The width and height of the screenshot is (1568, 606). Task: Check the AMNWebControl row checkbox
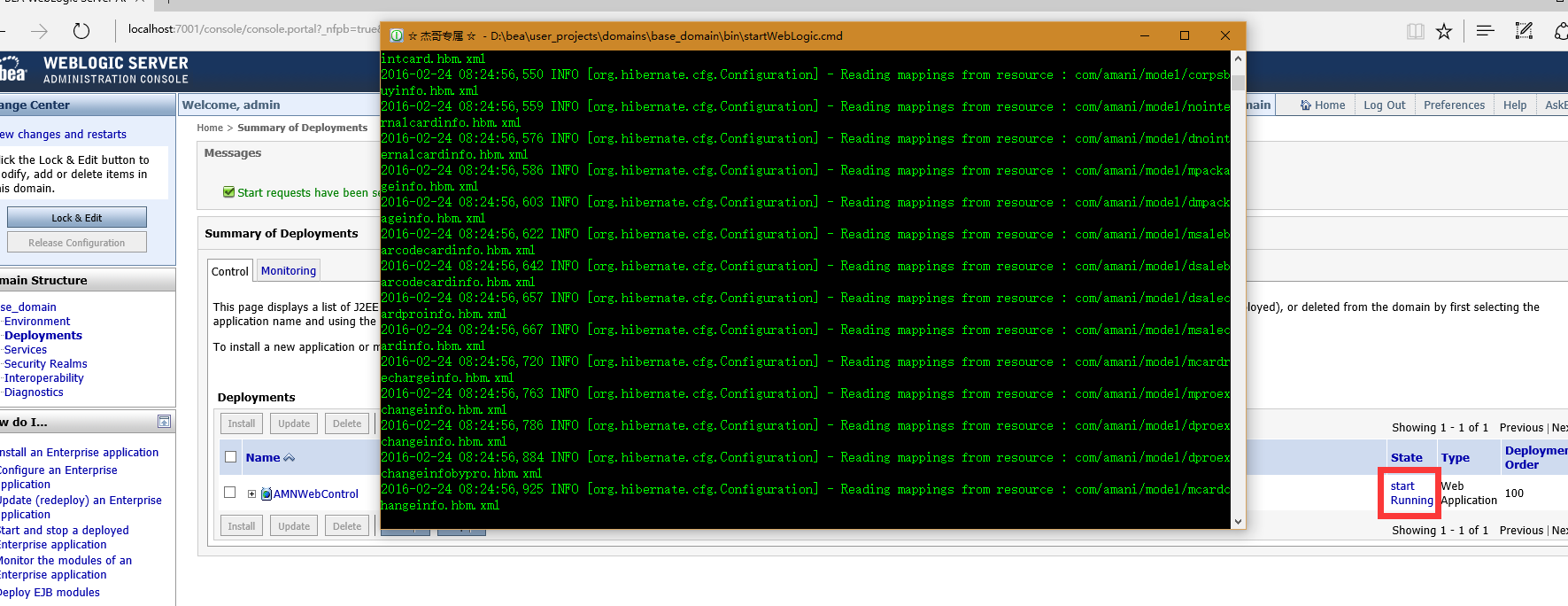230,493
